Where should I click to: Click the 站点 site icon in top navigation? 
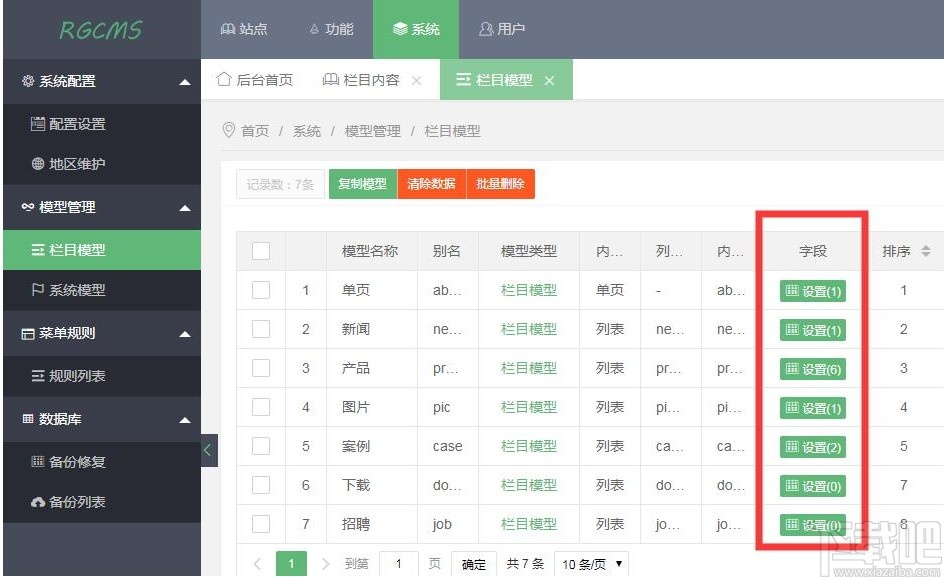point(231,29)
